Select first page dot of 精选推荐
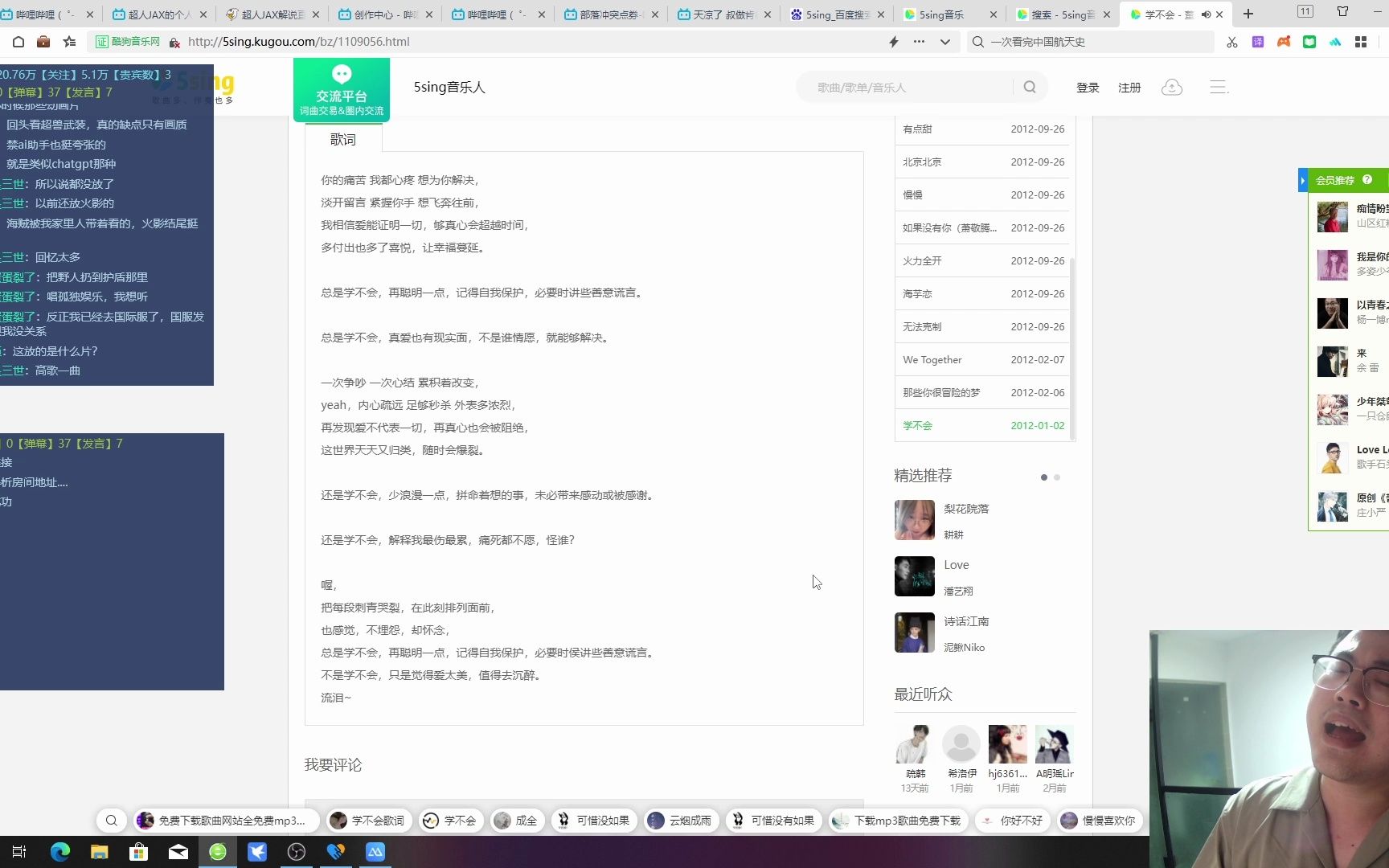 1044,477
